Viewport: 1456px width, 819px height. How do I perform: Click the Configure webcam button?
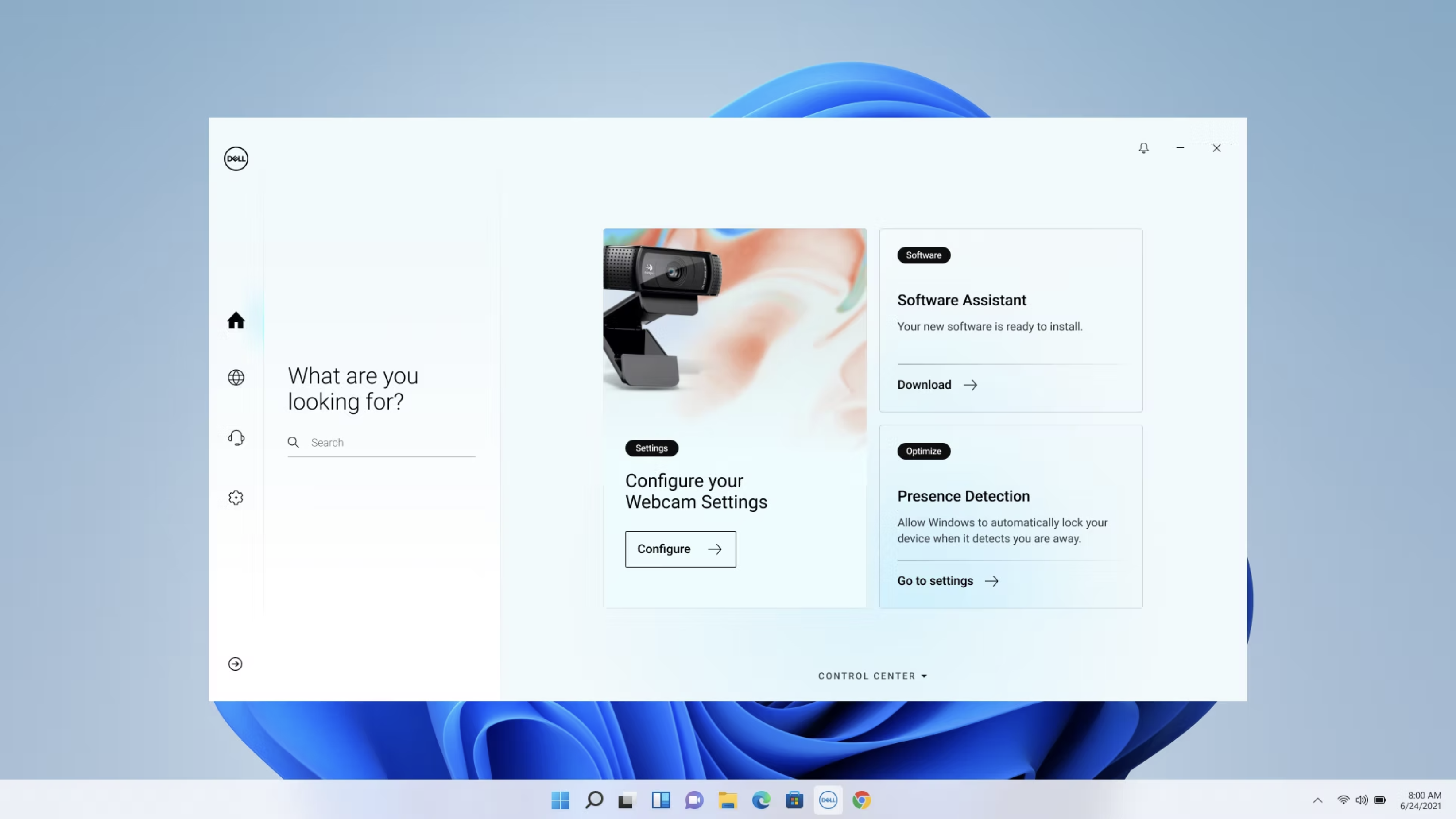(680, 549)
